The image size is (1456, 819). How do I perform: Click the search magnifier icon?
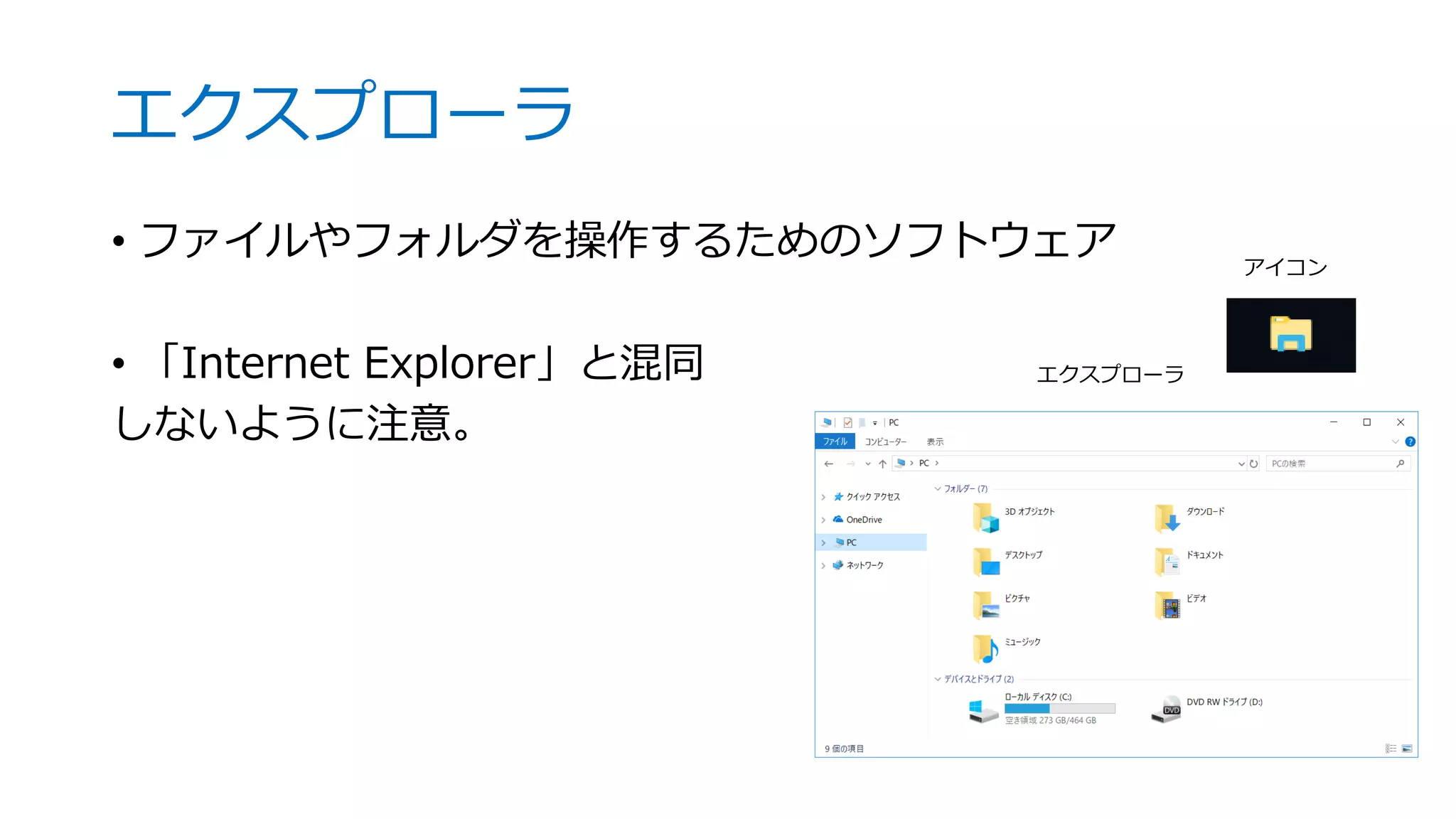(x=1400, y=464)
